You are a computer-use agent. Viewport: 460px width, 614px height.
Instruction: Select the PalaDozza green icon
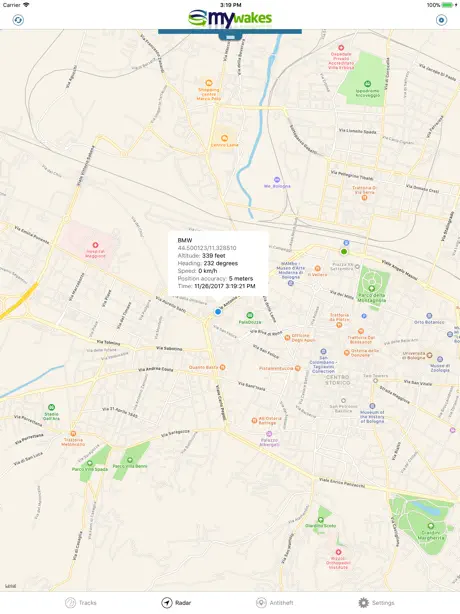coord(250,315)
